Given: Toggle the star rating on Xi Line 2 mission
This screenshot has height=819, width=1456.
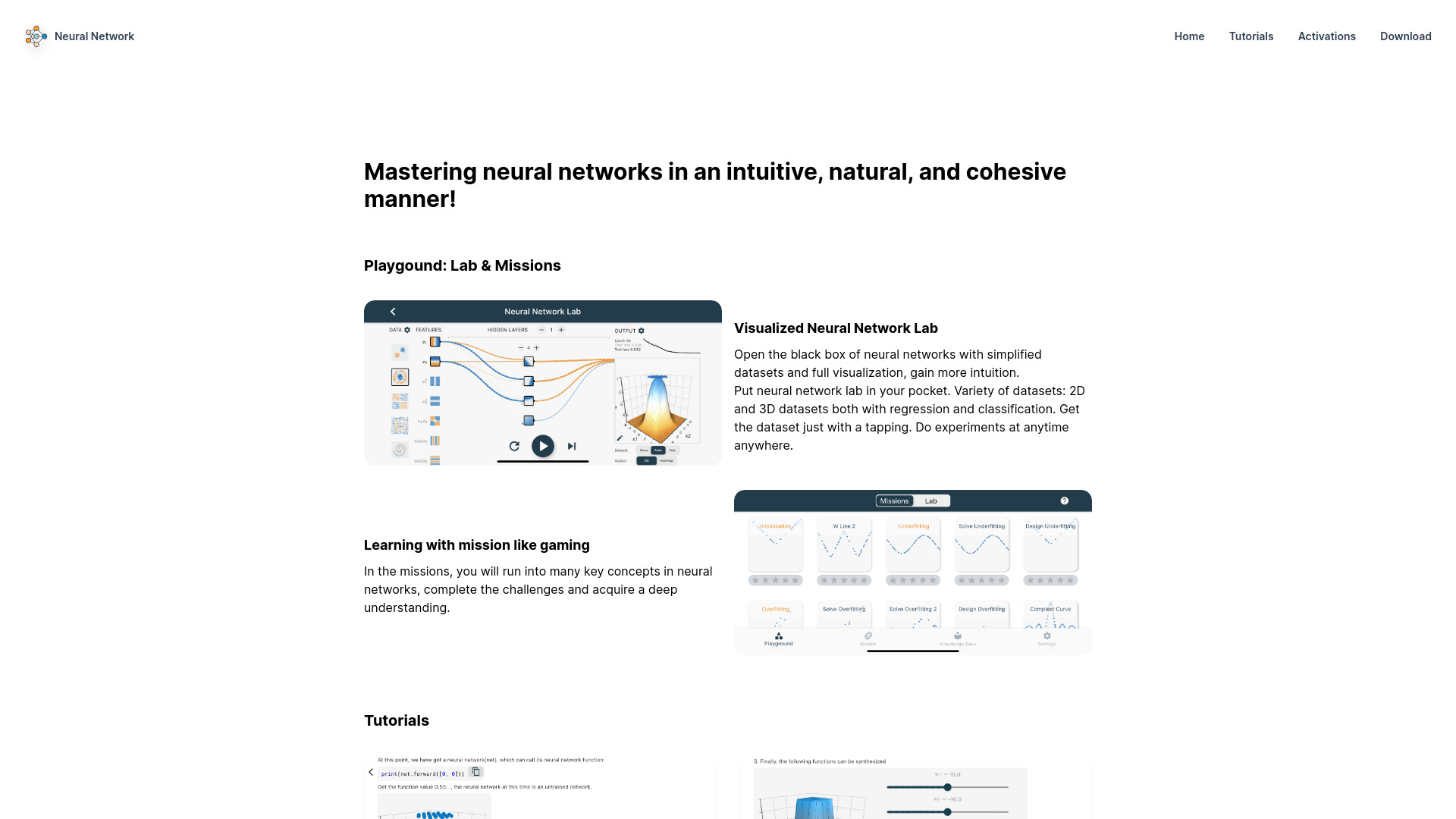Looking at the screenshot, I should coord(843,581).
